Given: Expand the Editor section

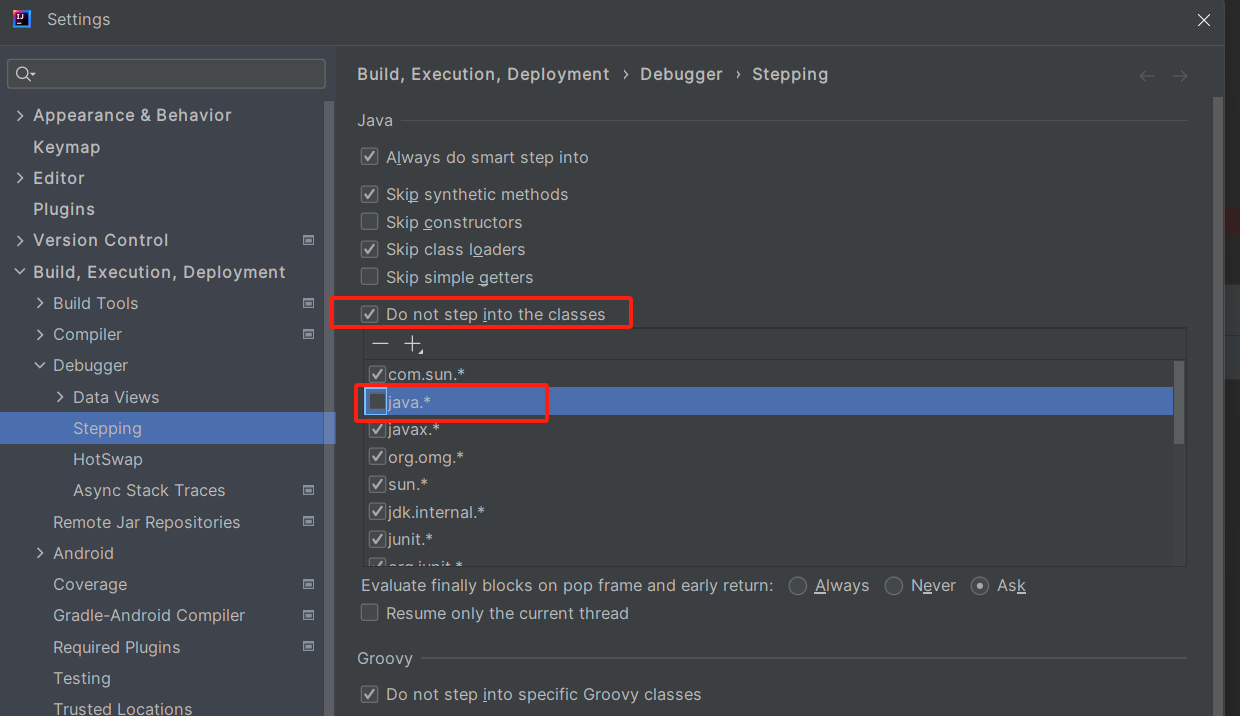Looking at the screenshot, I should tap(20, 178).
